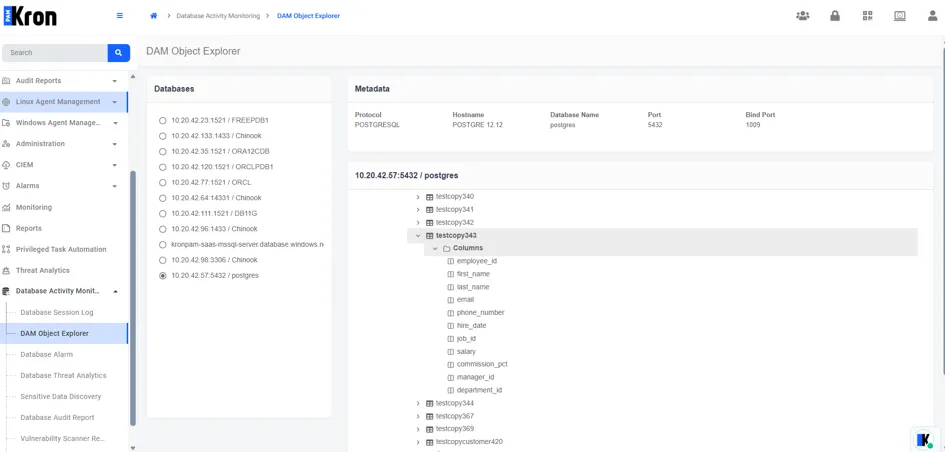Toggle the hamburger sidebar menu icon
Viewport: 945px width, 452px height.
coord(119,16)
